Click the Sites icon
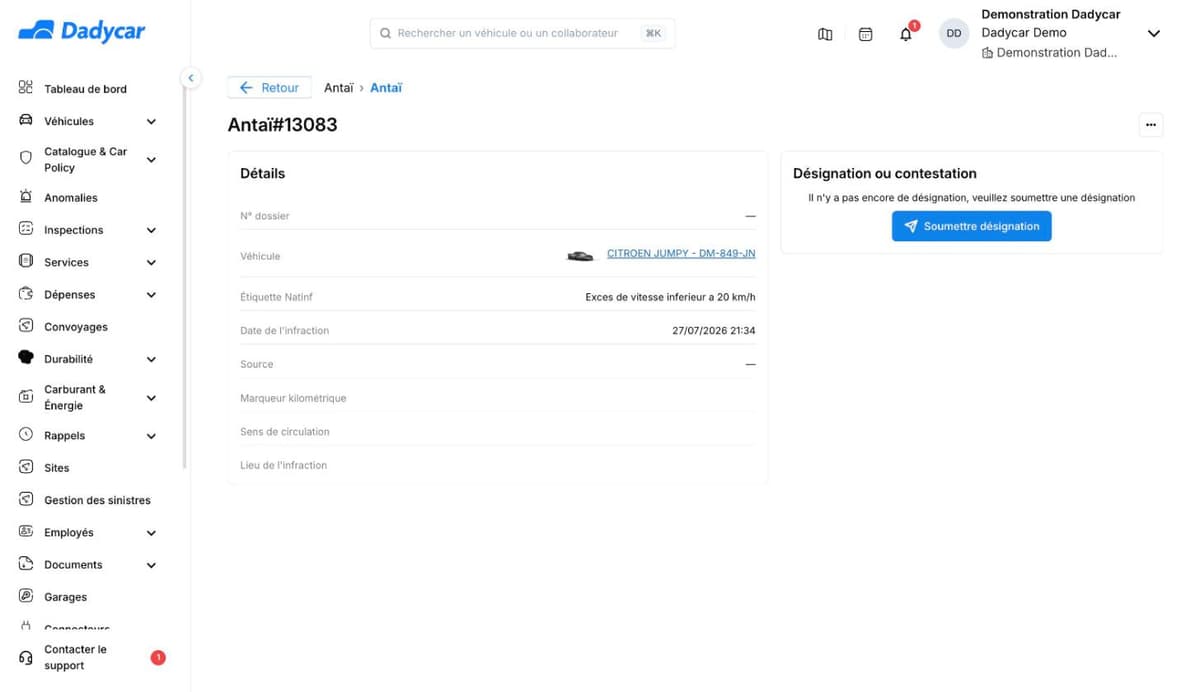 click(x=26, y=467)
